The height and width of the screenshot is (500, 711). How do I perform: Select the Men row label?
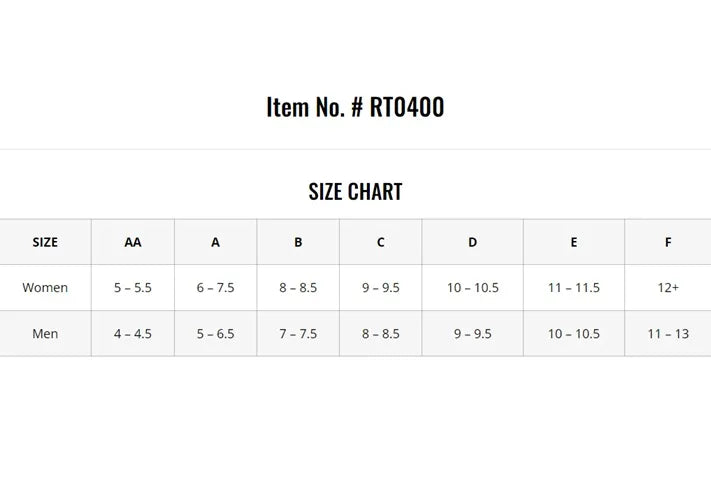coord(45,334)
